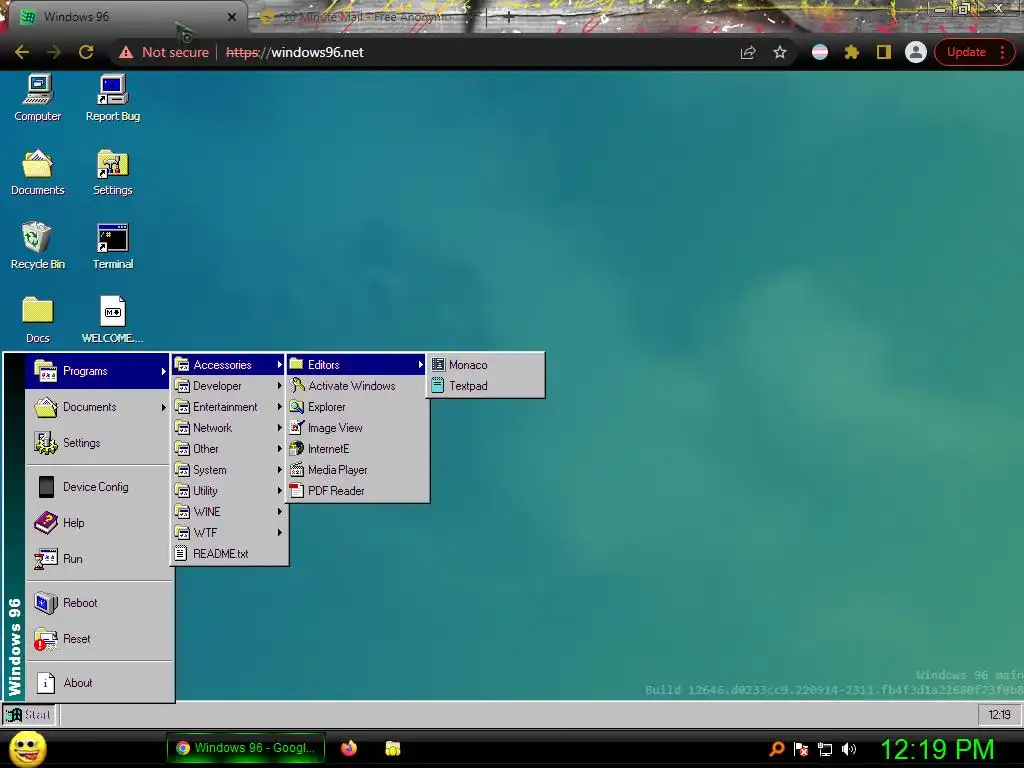Click the search magnifier tray icon
Image resolution: width=1024 pixels, height=768 pixels.
[x=776, y=749]
